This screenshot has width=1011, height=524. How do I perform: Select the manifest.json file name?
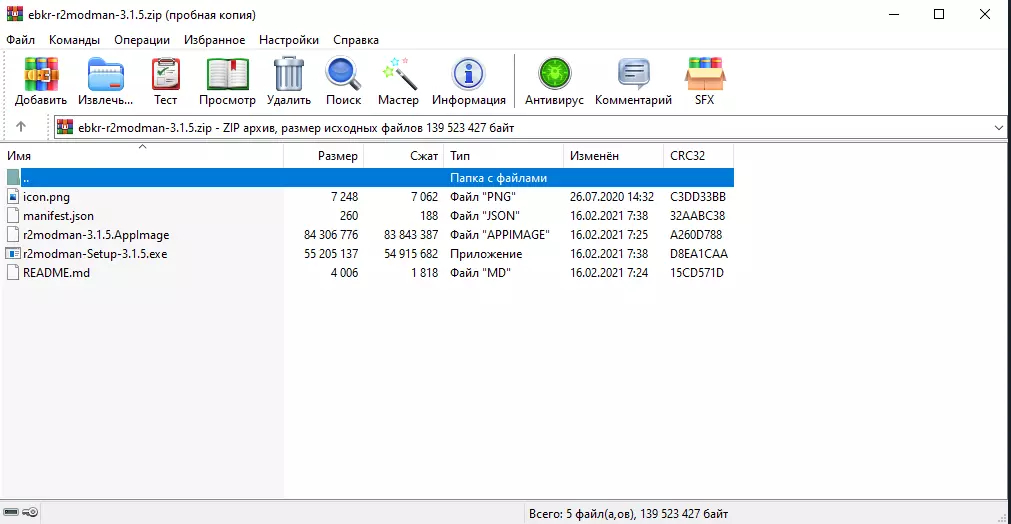(59, 216)
